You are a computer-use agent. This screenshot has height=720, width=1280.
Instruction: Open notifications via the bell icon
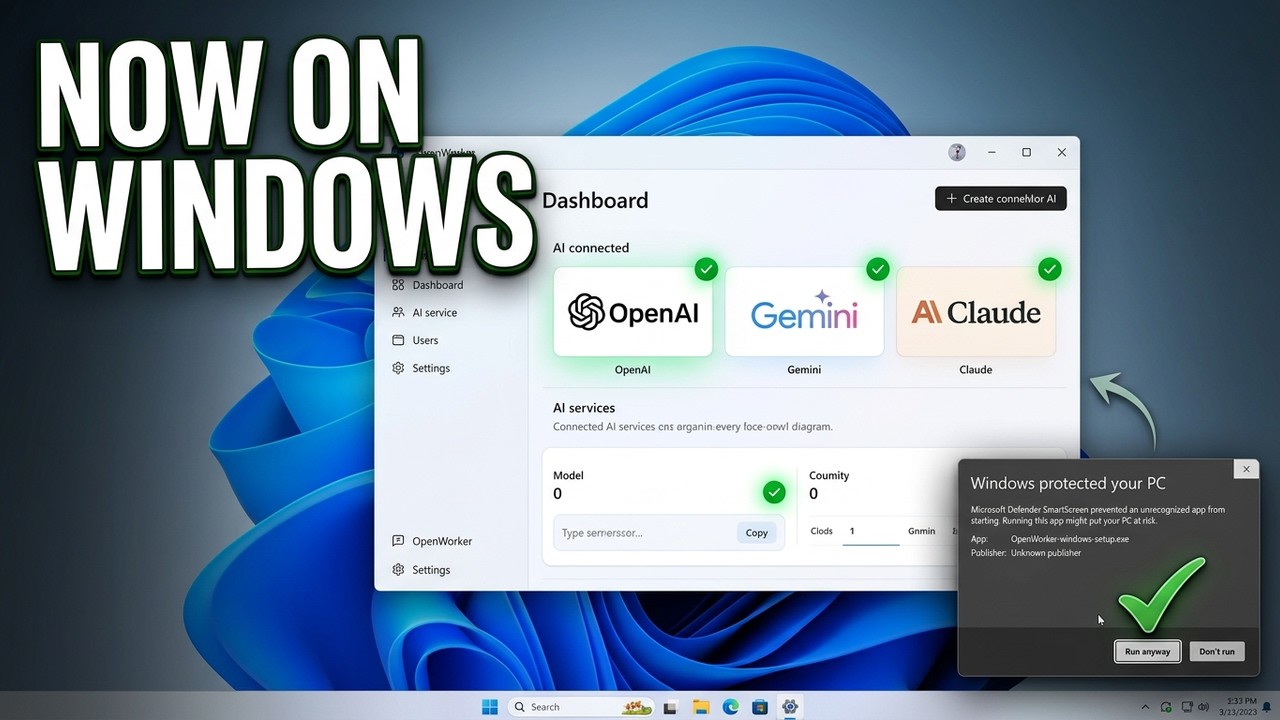point(1266,707)
